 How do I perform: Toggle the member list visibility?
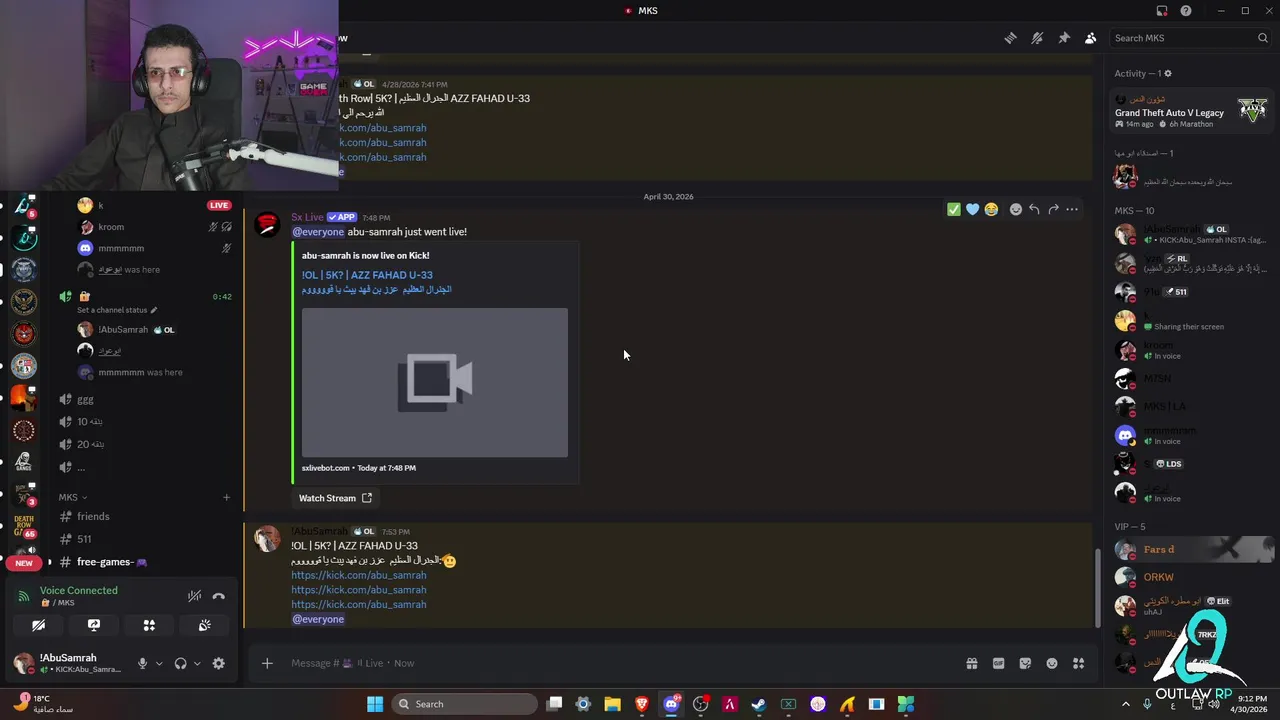[1091, 38]
